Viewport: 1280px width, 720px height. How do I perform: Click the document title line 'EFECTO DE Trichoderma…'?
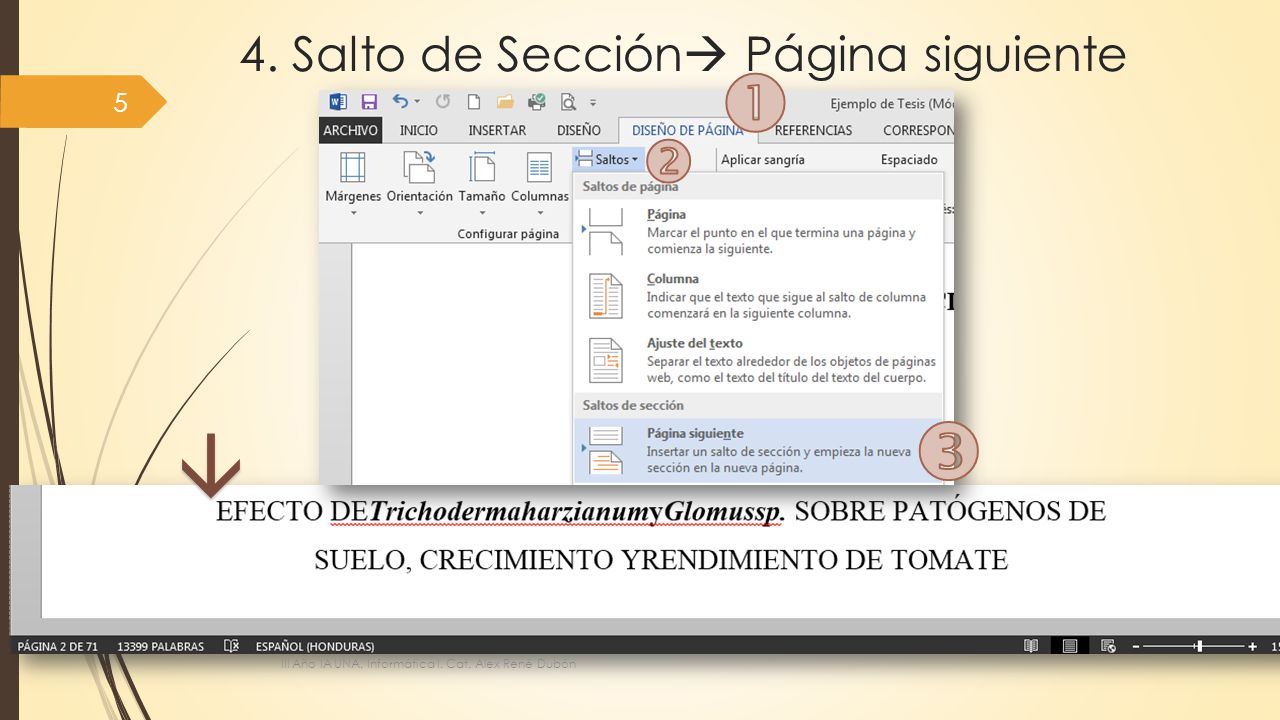[661, 511]
